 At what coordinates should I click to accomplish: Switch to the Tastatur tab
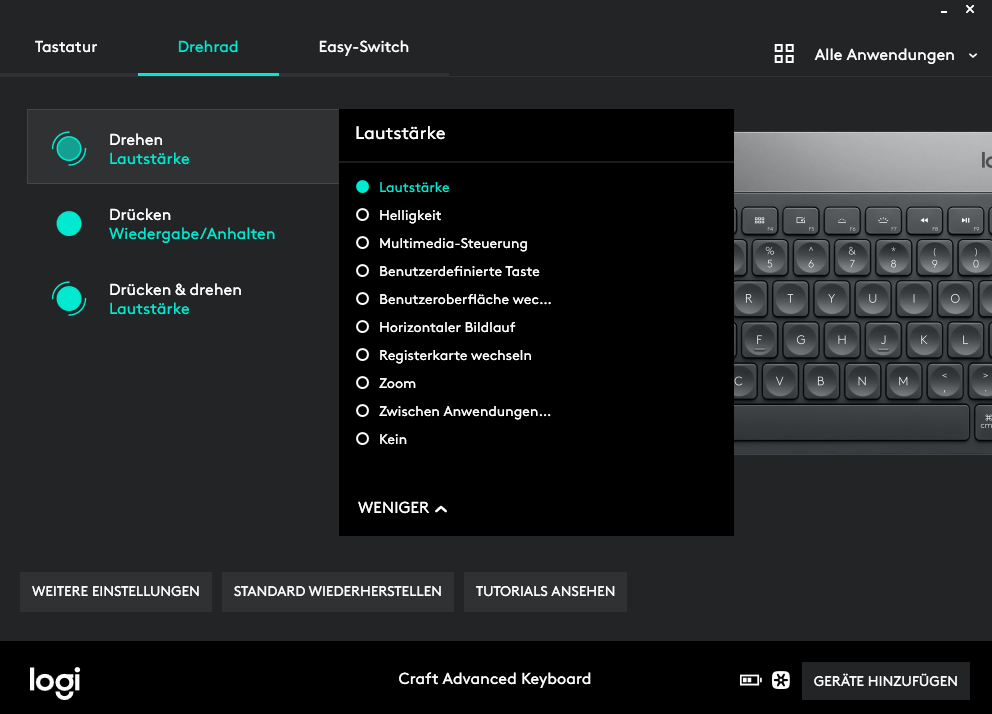[x=66, y=47]
